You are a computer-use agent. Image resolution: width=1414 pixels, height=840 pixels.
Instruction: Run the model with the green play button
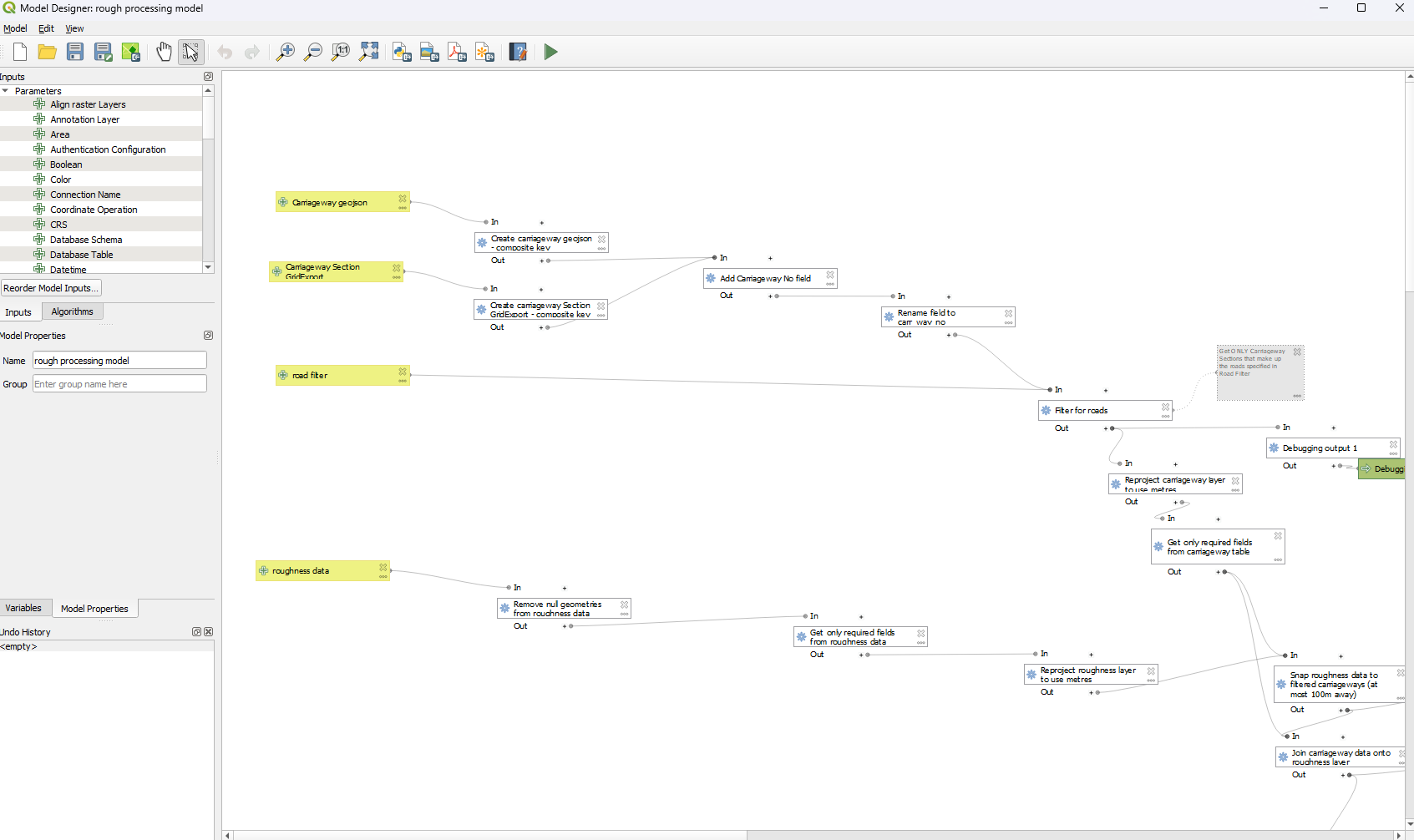(550, 52)
